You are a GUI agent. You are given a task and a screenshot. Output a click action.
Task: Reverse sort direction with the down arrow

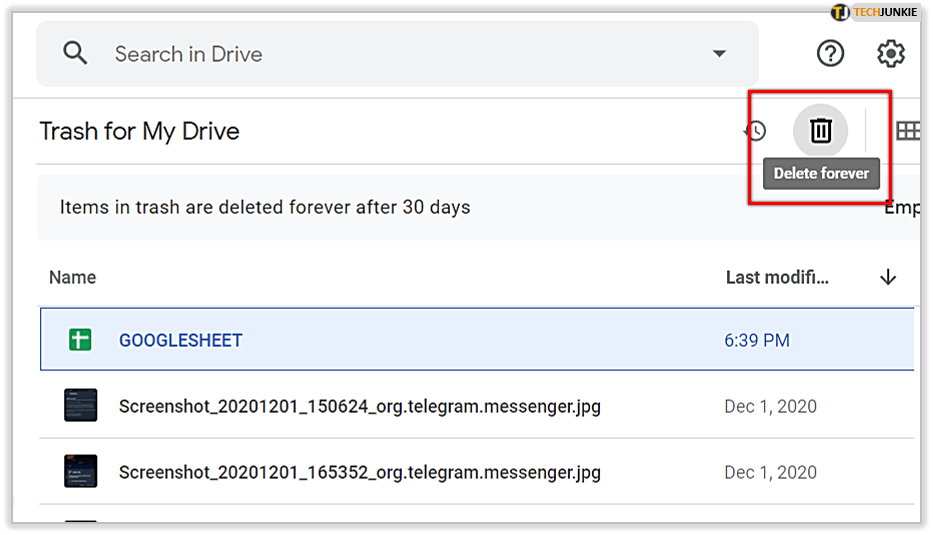click(x=887, y=277)
